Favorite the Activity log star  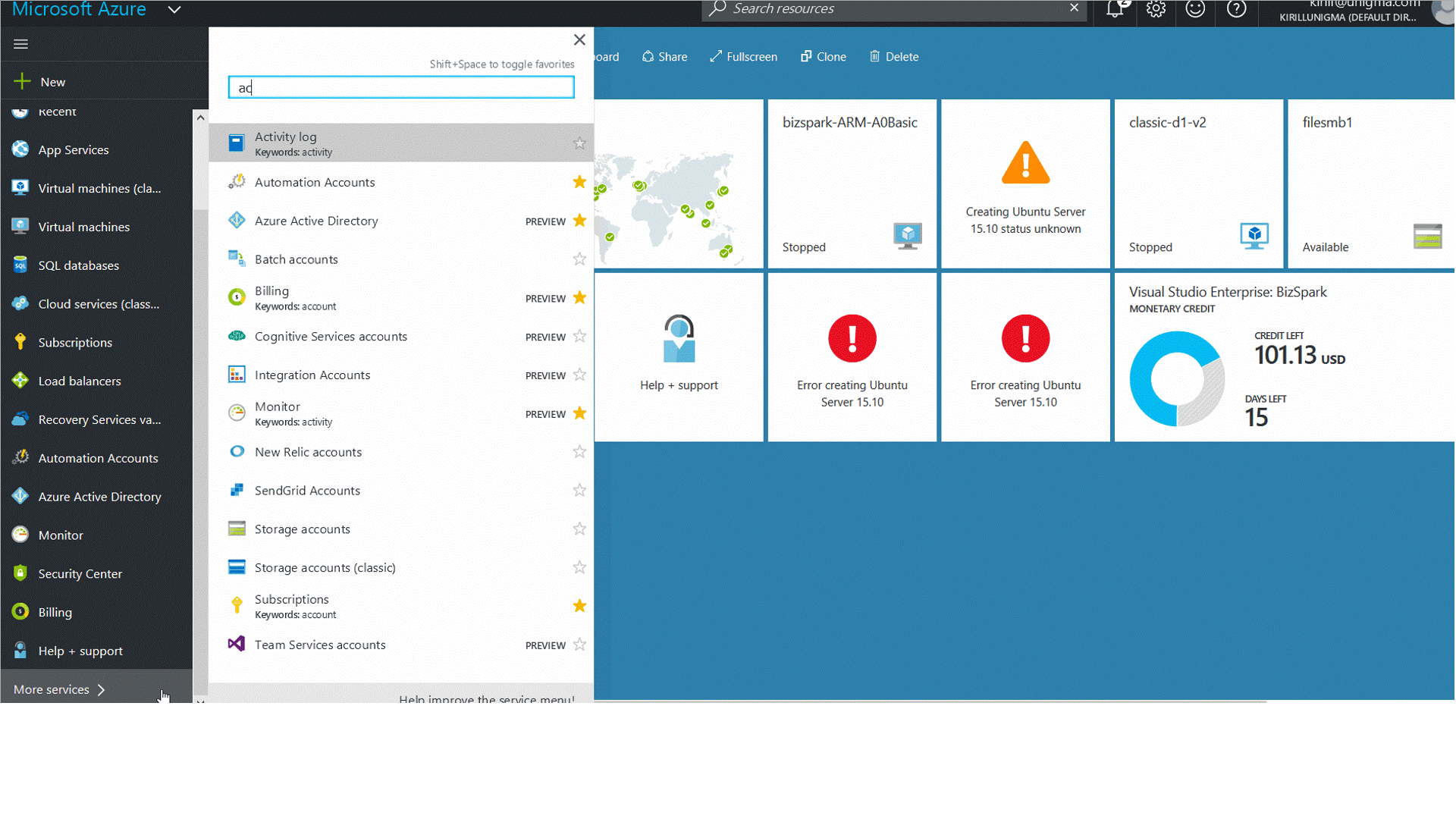579,143
